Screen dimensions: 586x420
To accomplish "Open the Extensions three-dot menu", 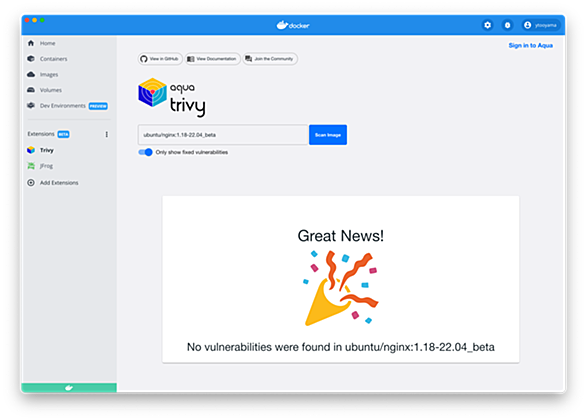I will click(107, 134).
